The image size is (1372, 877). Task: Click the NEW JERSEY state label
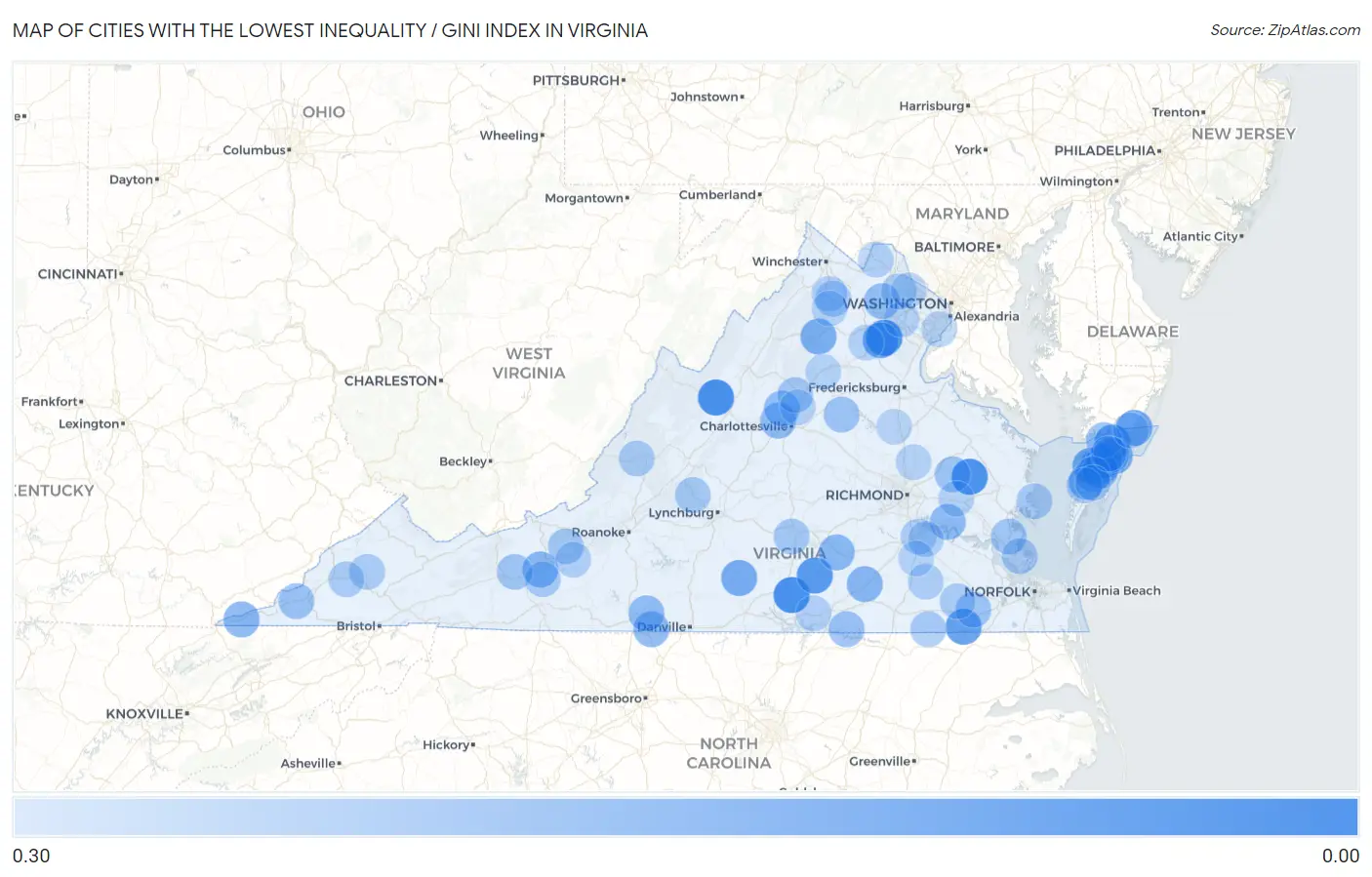pyautogui.click(x=1243, y=134)
